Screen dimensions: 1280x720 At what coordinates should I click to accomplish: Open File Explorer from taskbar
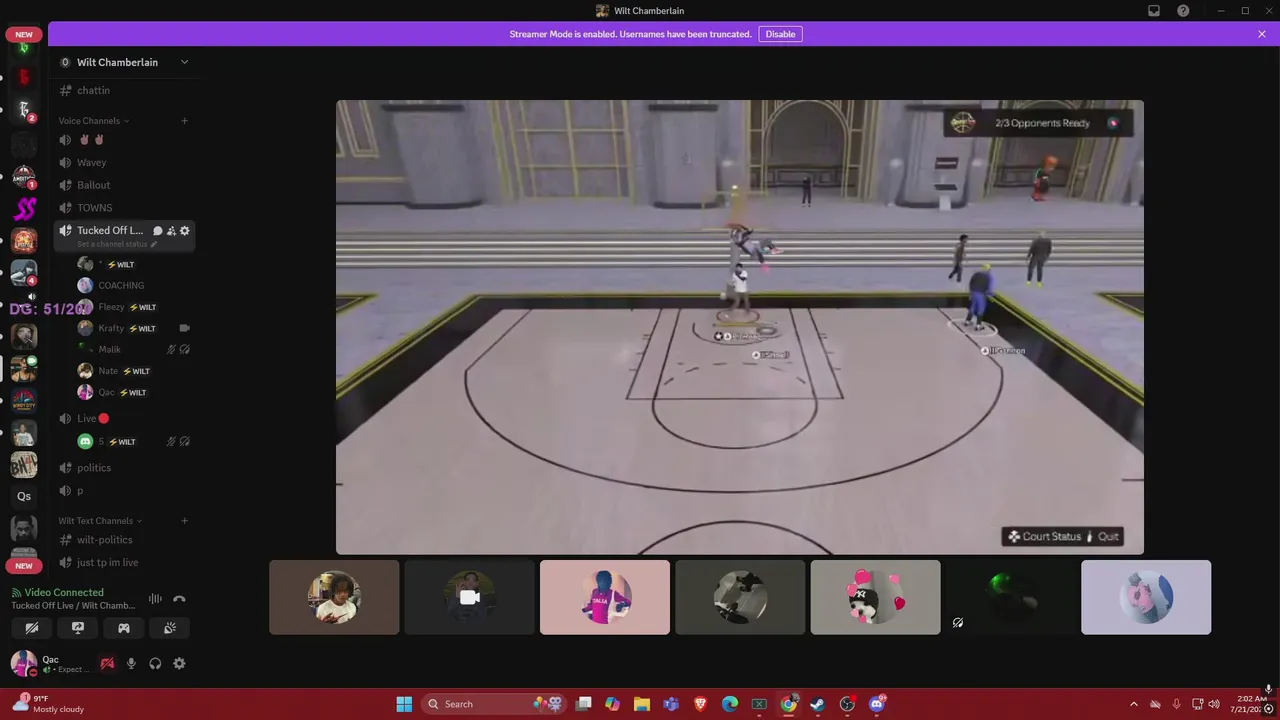click(642, 704)
